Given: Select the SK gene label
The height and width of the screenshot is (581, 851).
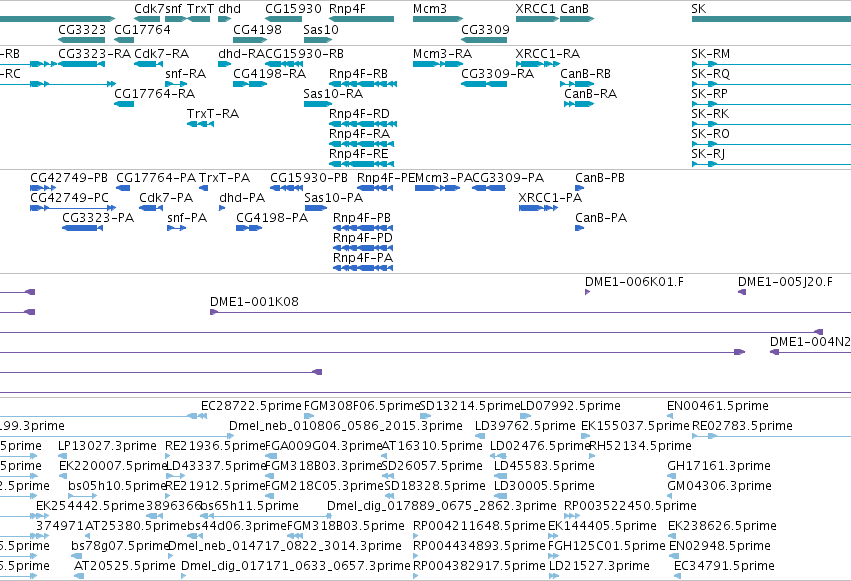Looking at the screenshot, I should [698, 9].
